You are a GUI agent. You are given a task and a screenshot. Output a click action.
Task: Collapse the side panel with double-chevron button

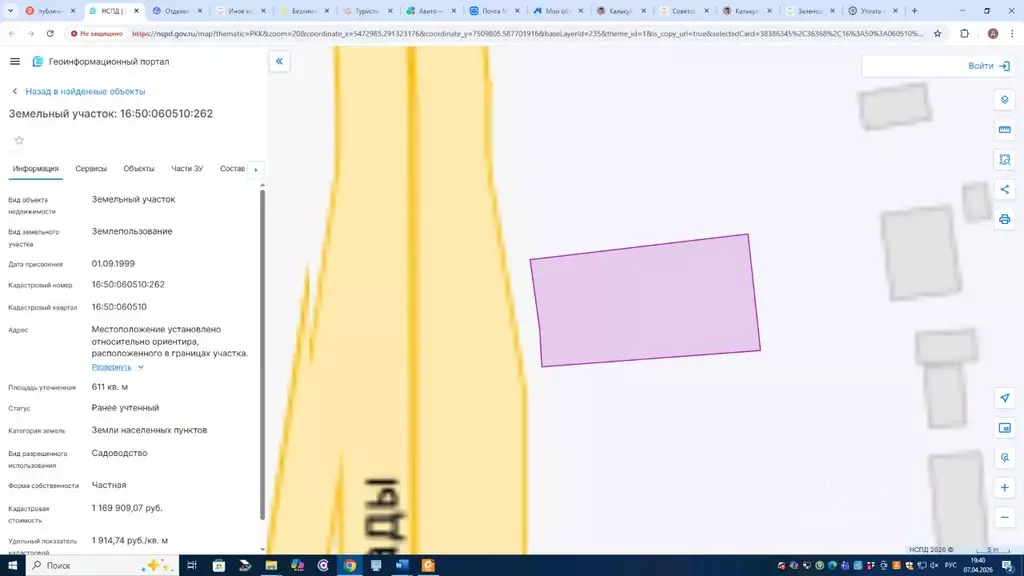pyautogui.click(x=280, y=61)
